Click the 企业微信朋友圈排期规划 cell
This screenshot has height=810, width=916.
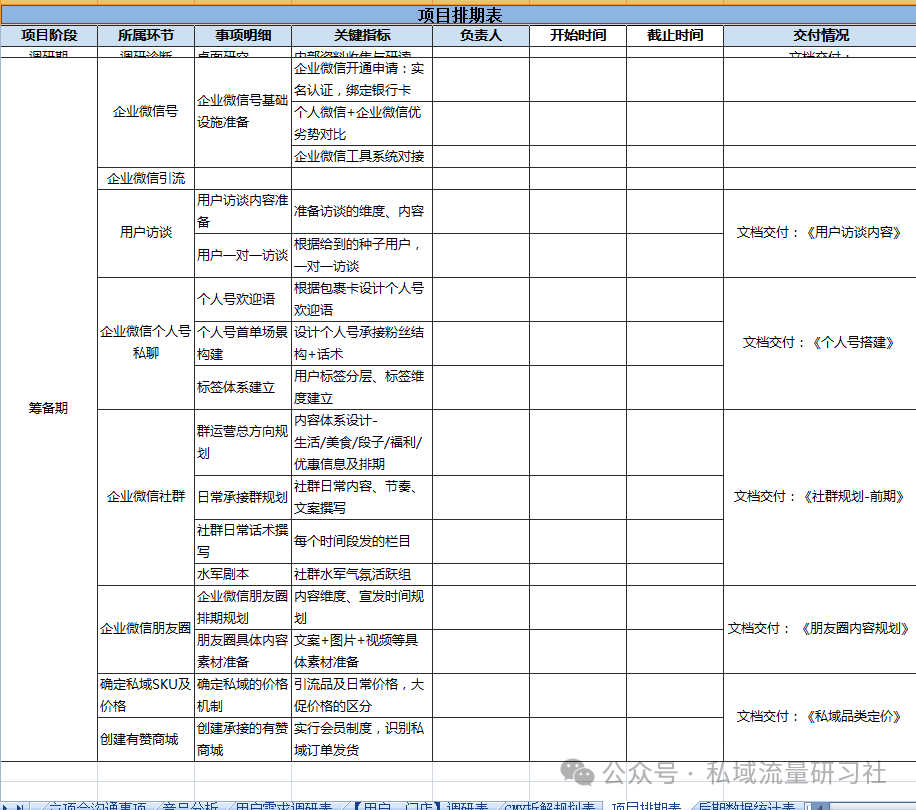(243, 607)
